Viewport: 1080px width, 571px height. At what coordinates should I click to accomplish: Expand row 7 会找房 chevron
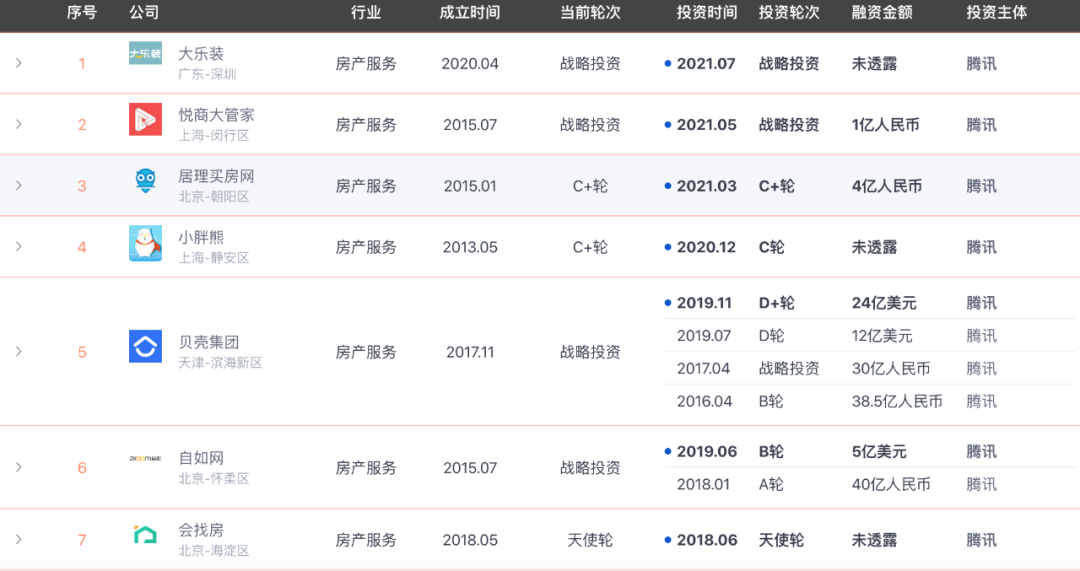[x=19, y=539]
